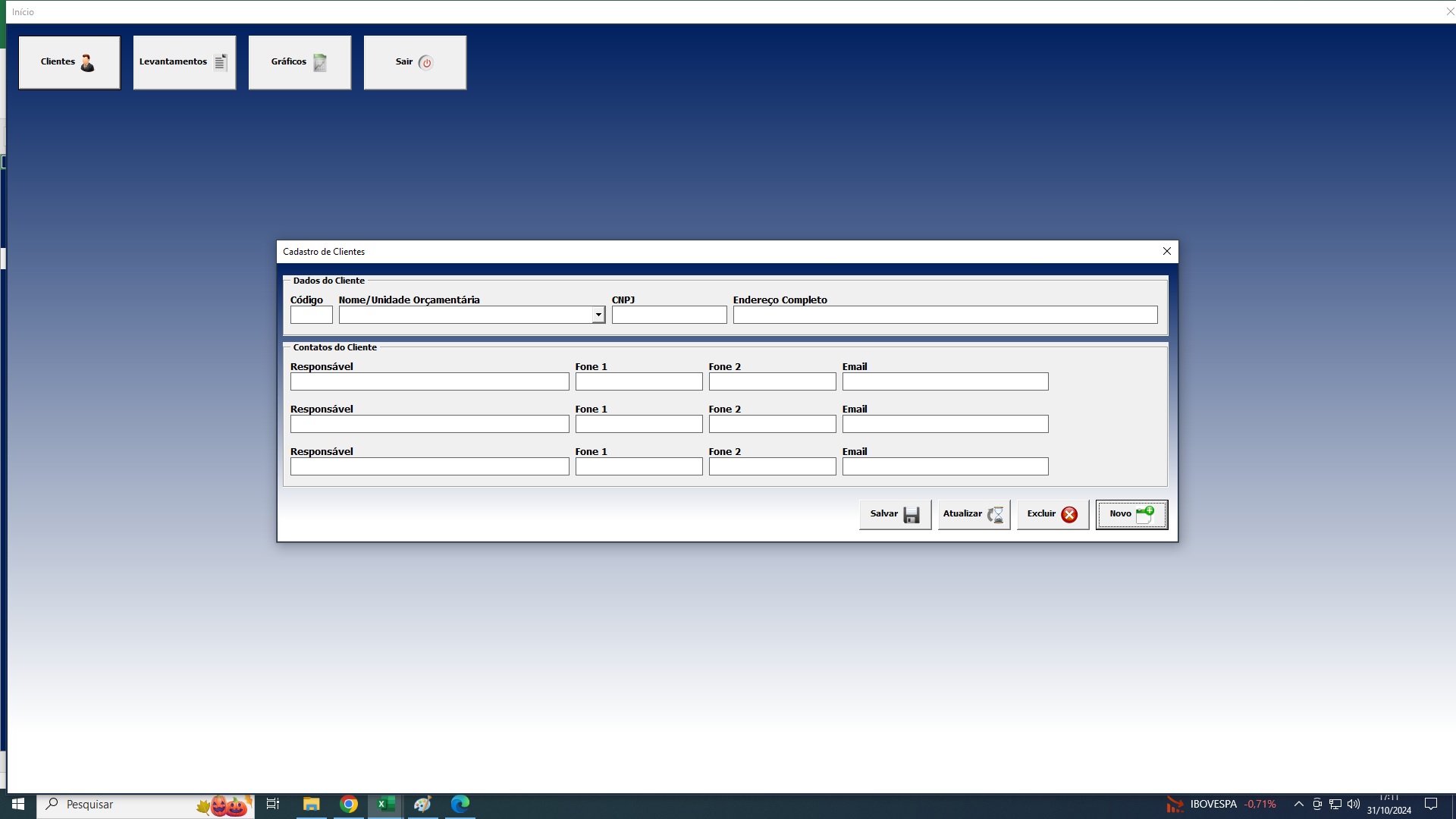This screenshot has height=819, width=1456.
Task: Close the Início window
Action: click(1449, 11)
